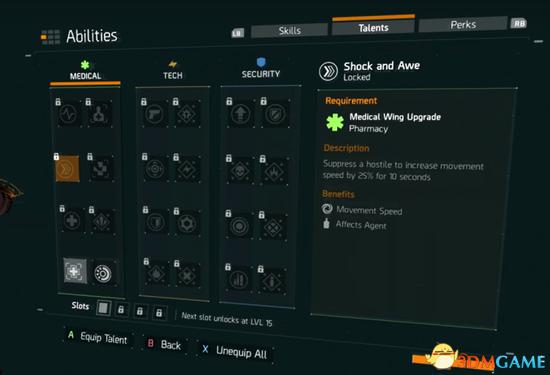
Task: Select the locked crosshair target talent icon
Action: [x=155, y=169]
